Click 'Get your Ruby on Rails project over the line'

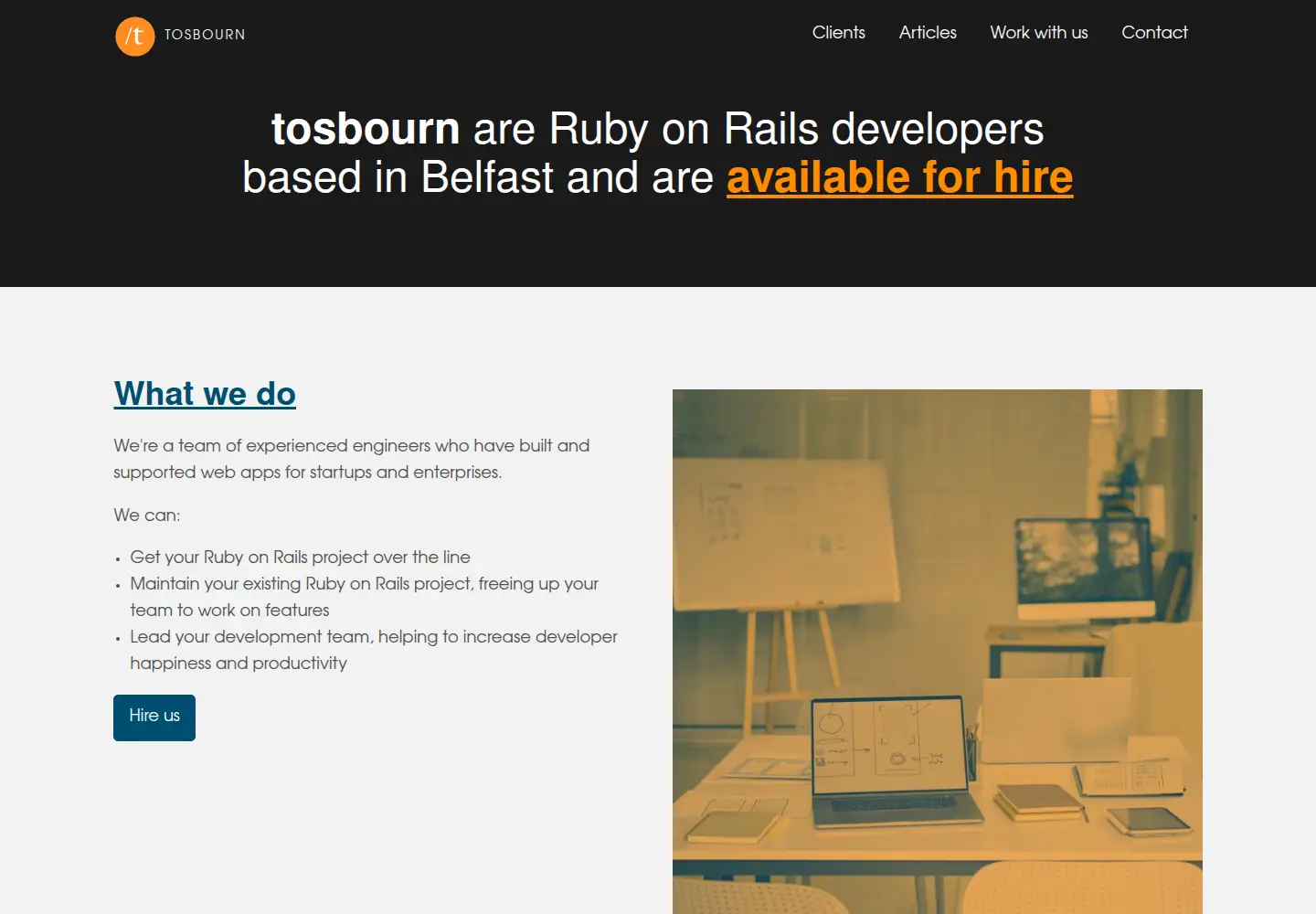pos(300,557)
